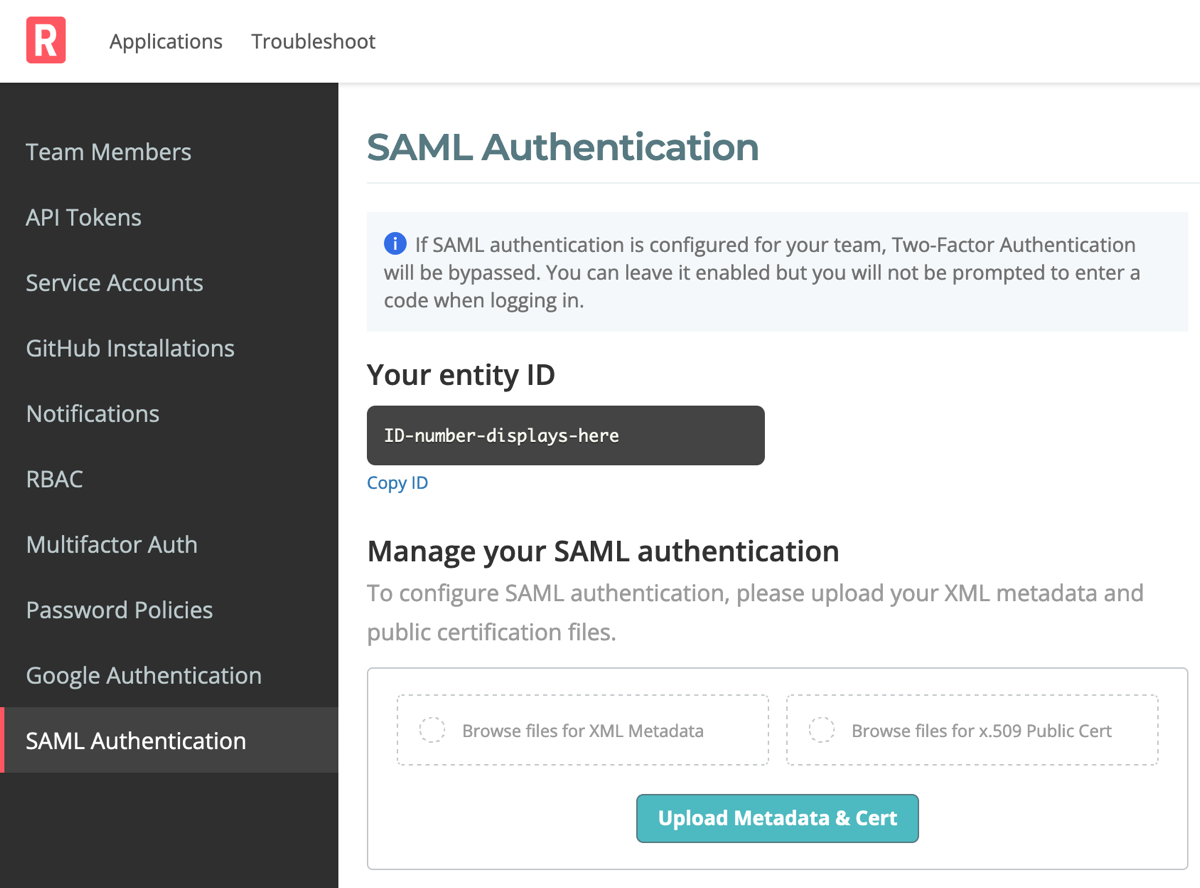The width and height of the screenshot is (1200, 888).
Task: Open the RBAC settings page
Action: [54, 479]
